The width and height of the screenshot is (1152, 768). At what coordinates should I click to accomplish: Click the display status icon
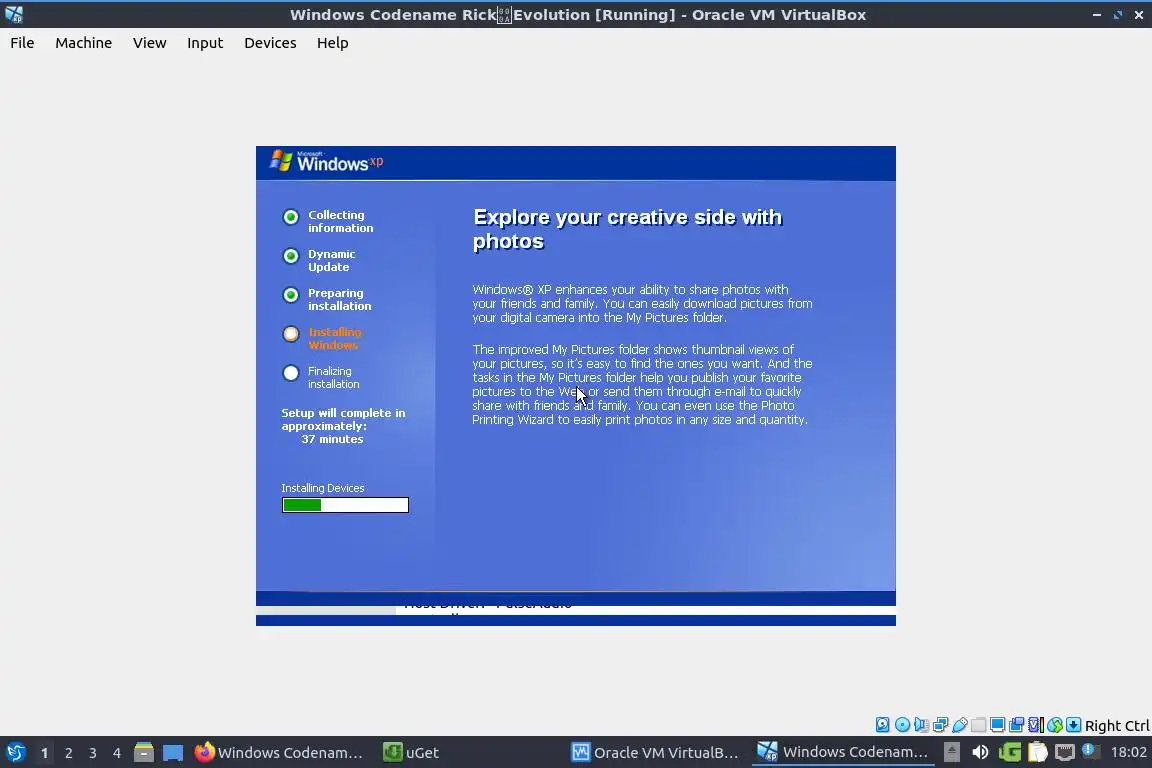(998, 725)
